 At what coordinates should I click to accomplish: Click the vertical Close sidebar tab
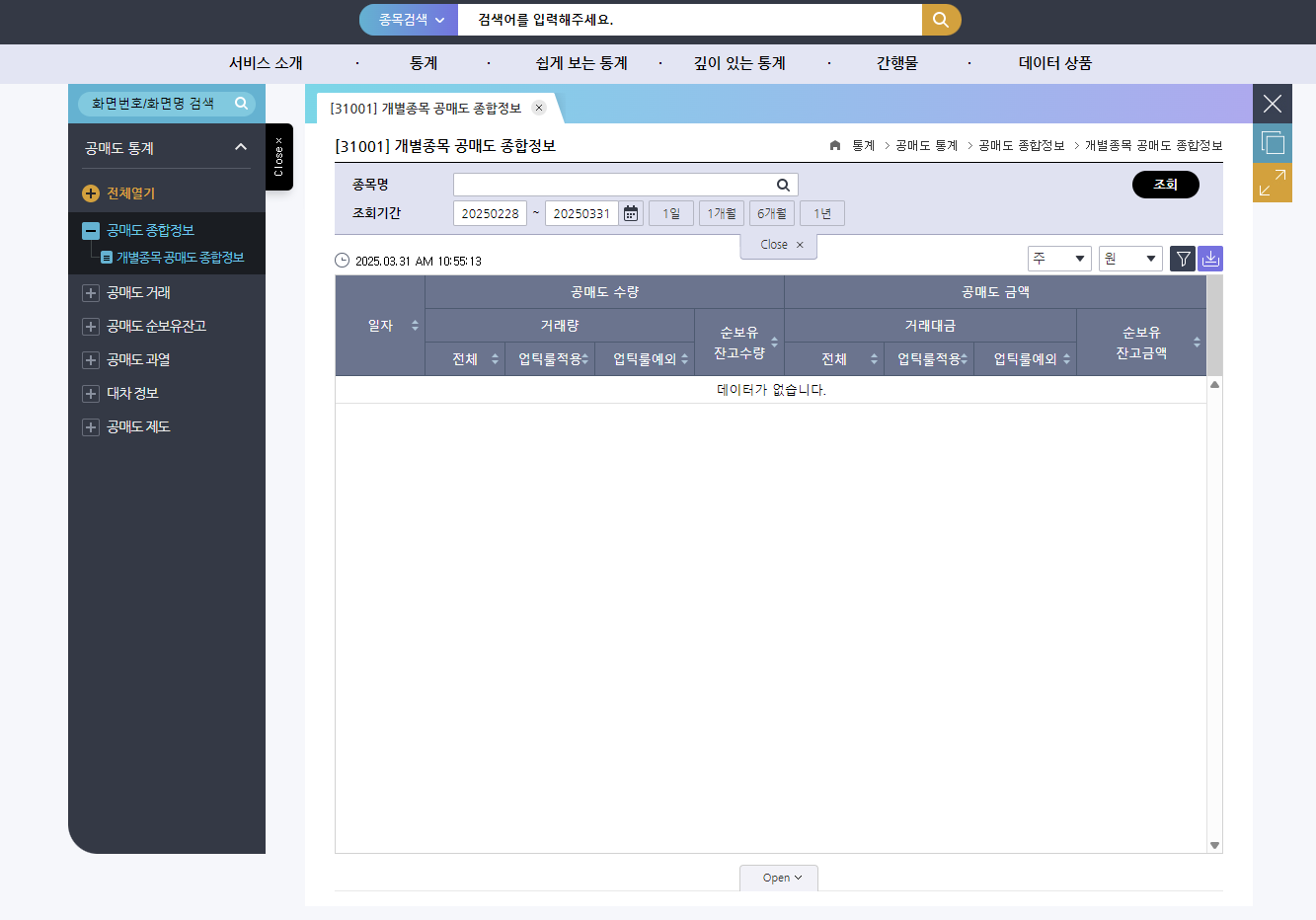[279, 157]
